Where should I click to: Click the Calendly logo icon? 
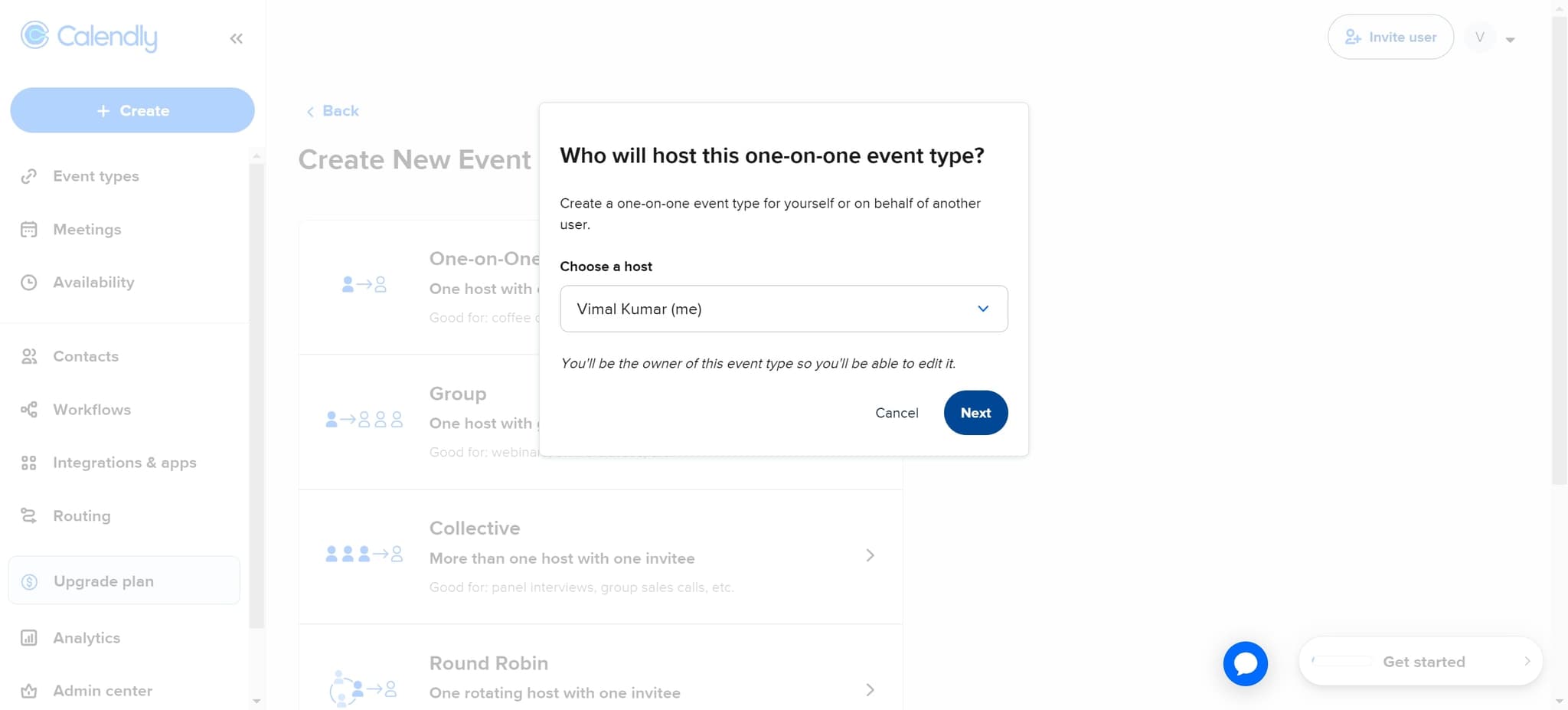[x=34, y=35]
